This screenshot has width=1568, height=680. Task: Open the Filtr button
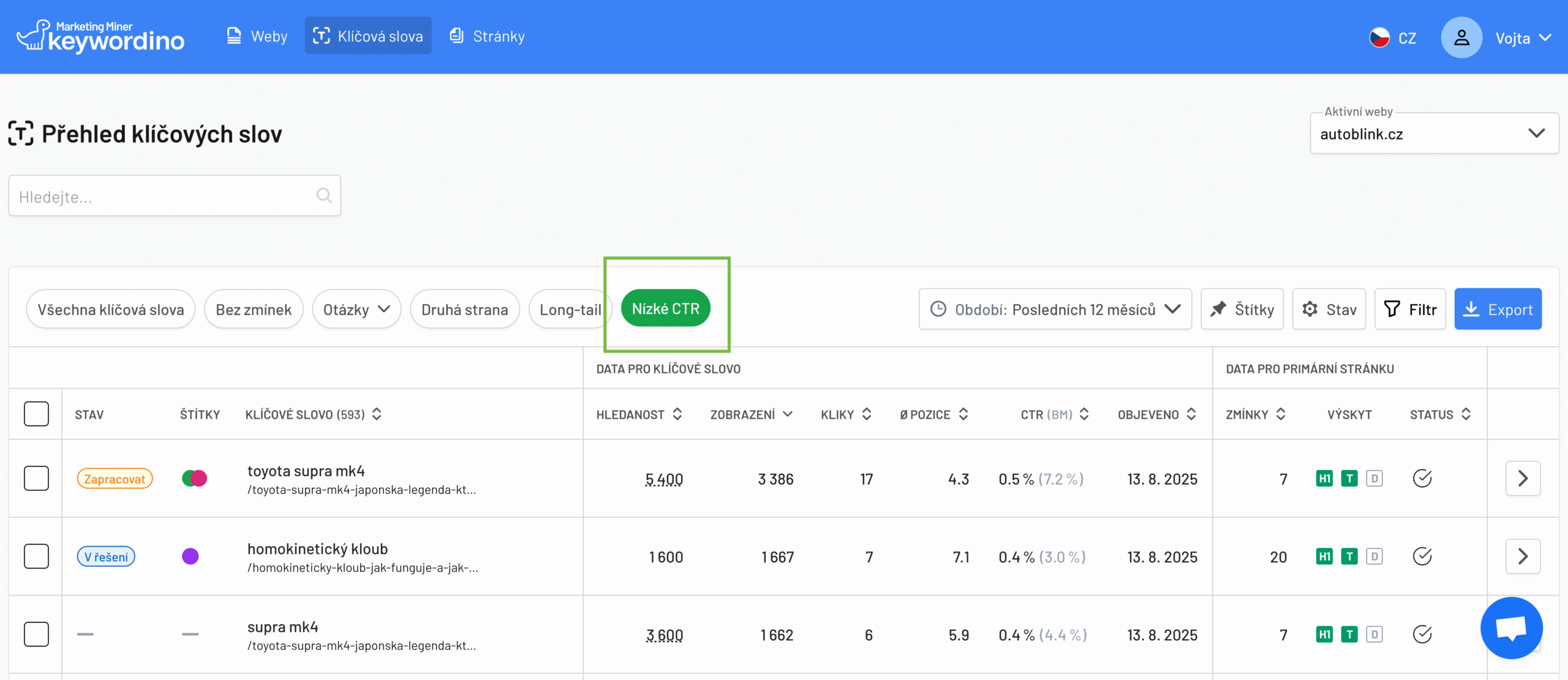pos(1409,310)
